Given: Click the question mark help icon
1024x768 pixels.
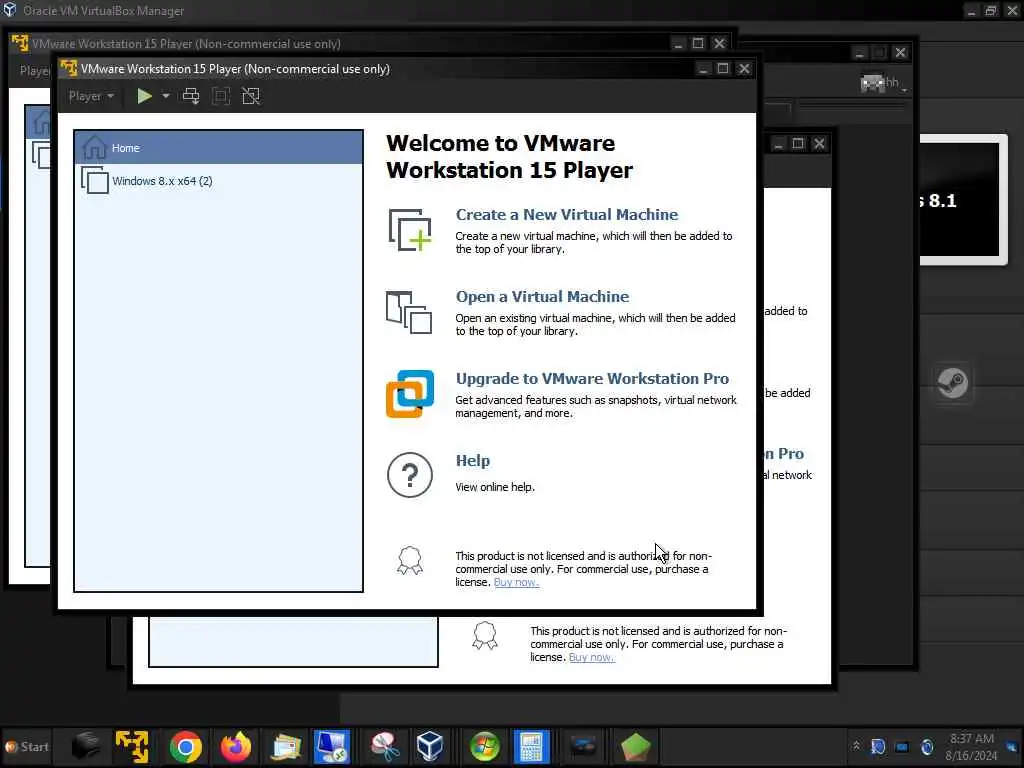Looking at the screenshot, I should coord(409,475).
